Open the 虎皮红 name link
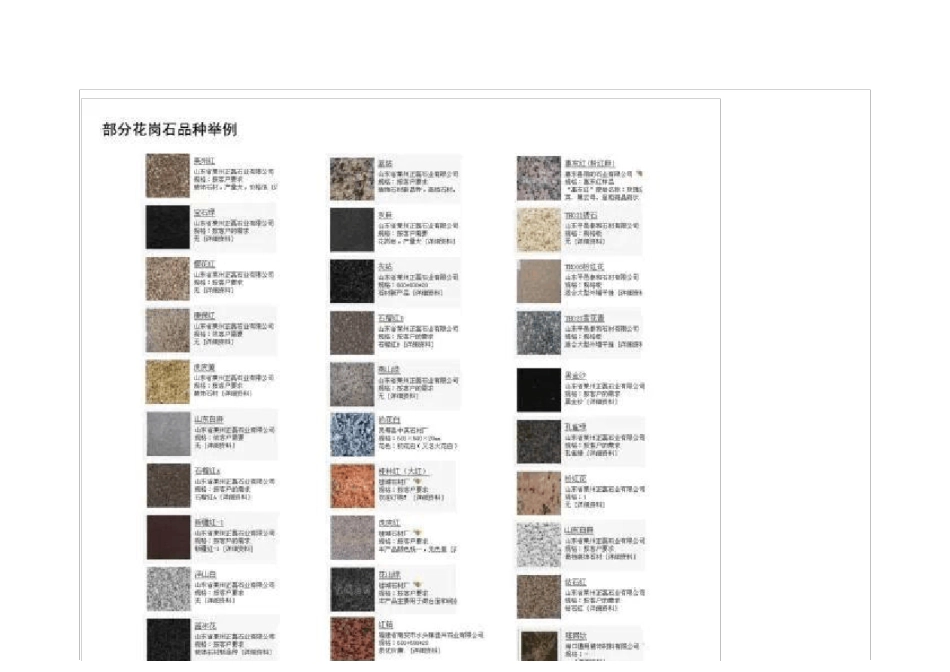 pyautogui.click(x=389, y=522)
